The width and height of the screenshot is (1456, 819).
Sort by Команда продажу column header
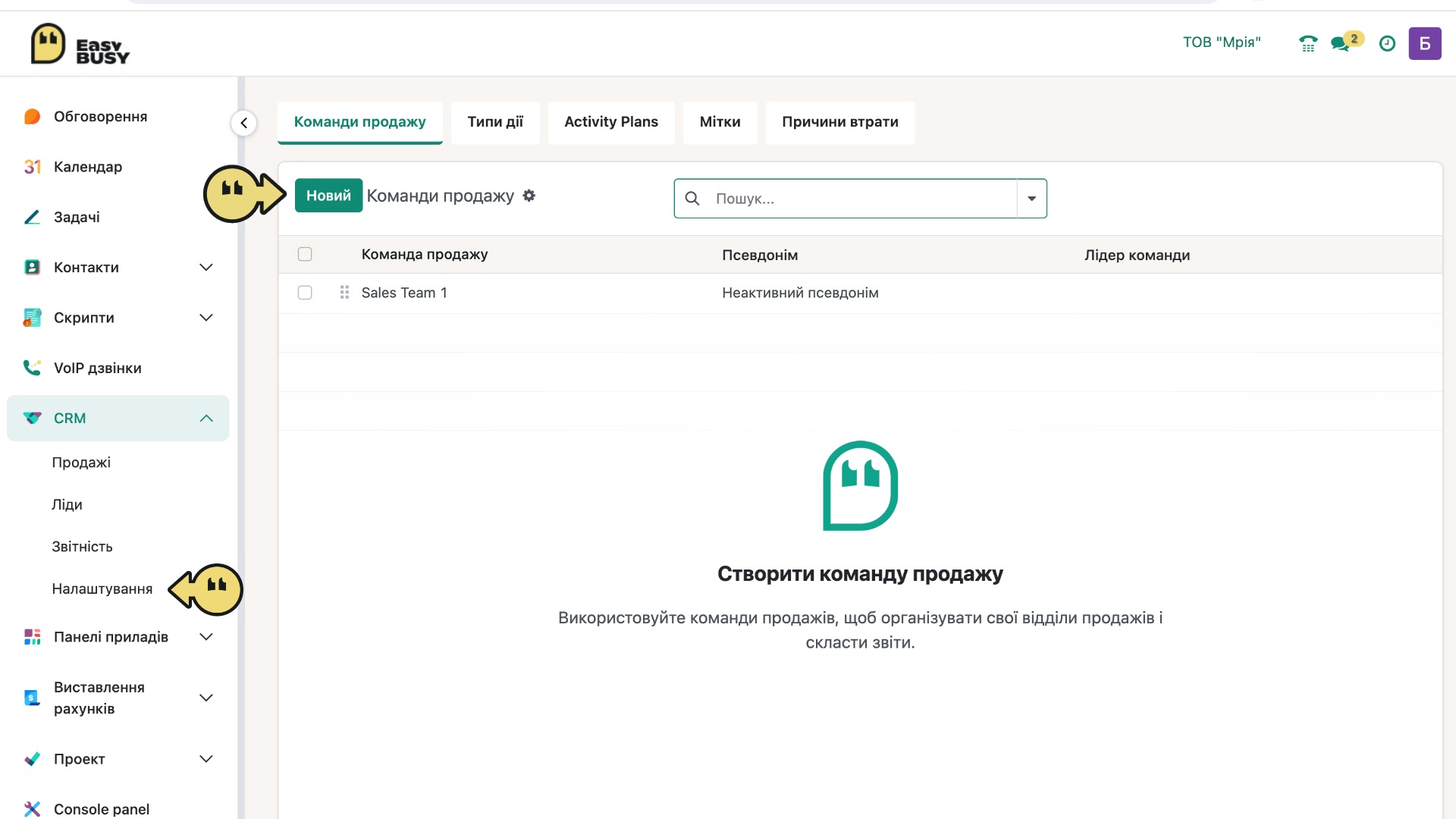point(425,255)
